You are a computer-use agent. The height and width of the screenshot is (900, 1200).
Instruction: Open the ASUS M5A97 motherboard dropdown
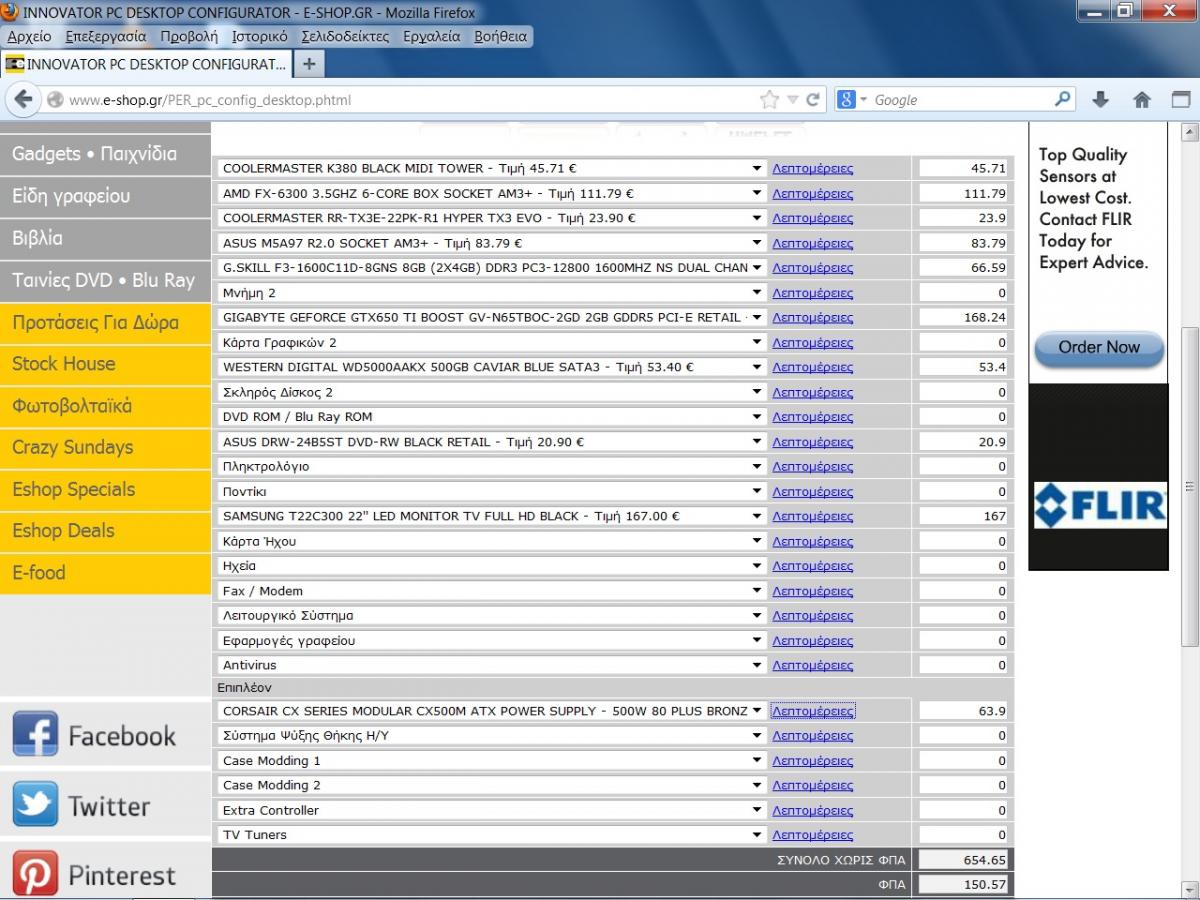pos(492,243)
